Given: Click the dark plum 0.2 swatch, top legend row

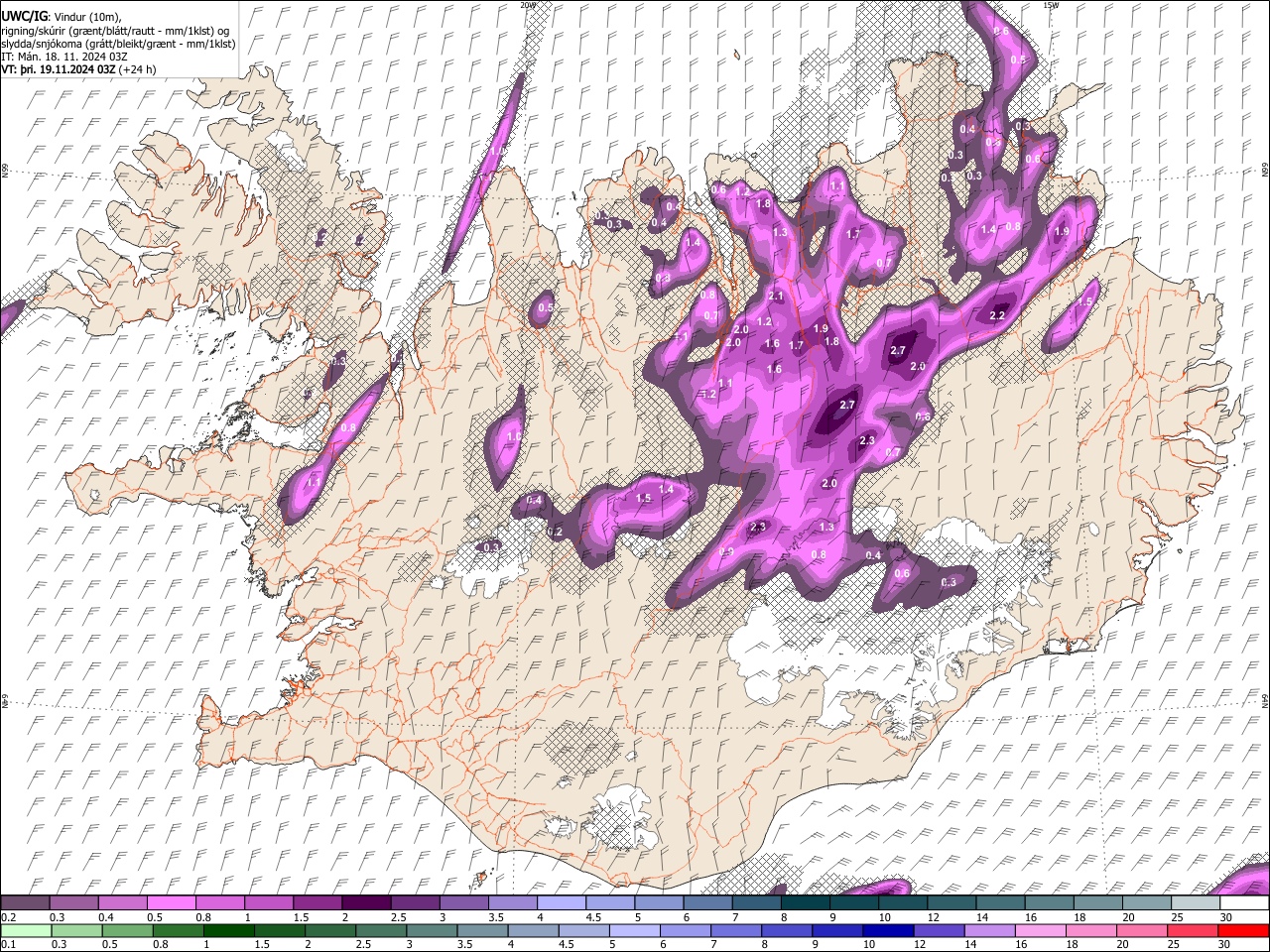Looking at the screenshot, I should coord(25,902).
